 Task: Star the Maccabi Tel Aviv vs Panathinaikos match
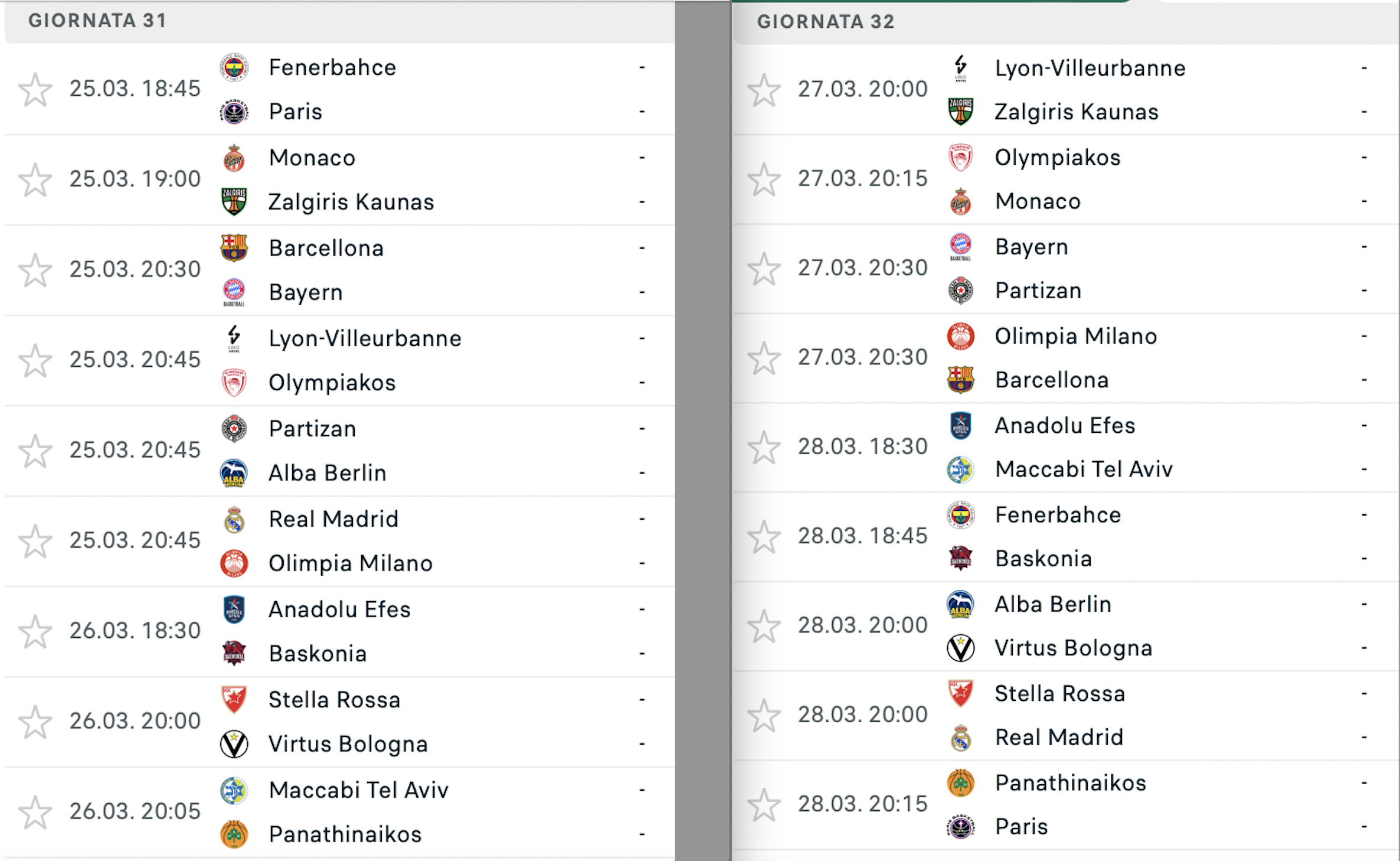point(35,812)
